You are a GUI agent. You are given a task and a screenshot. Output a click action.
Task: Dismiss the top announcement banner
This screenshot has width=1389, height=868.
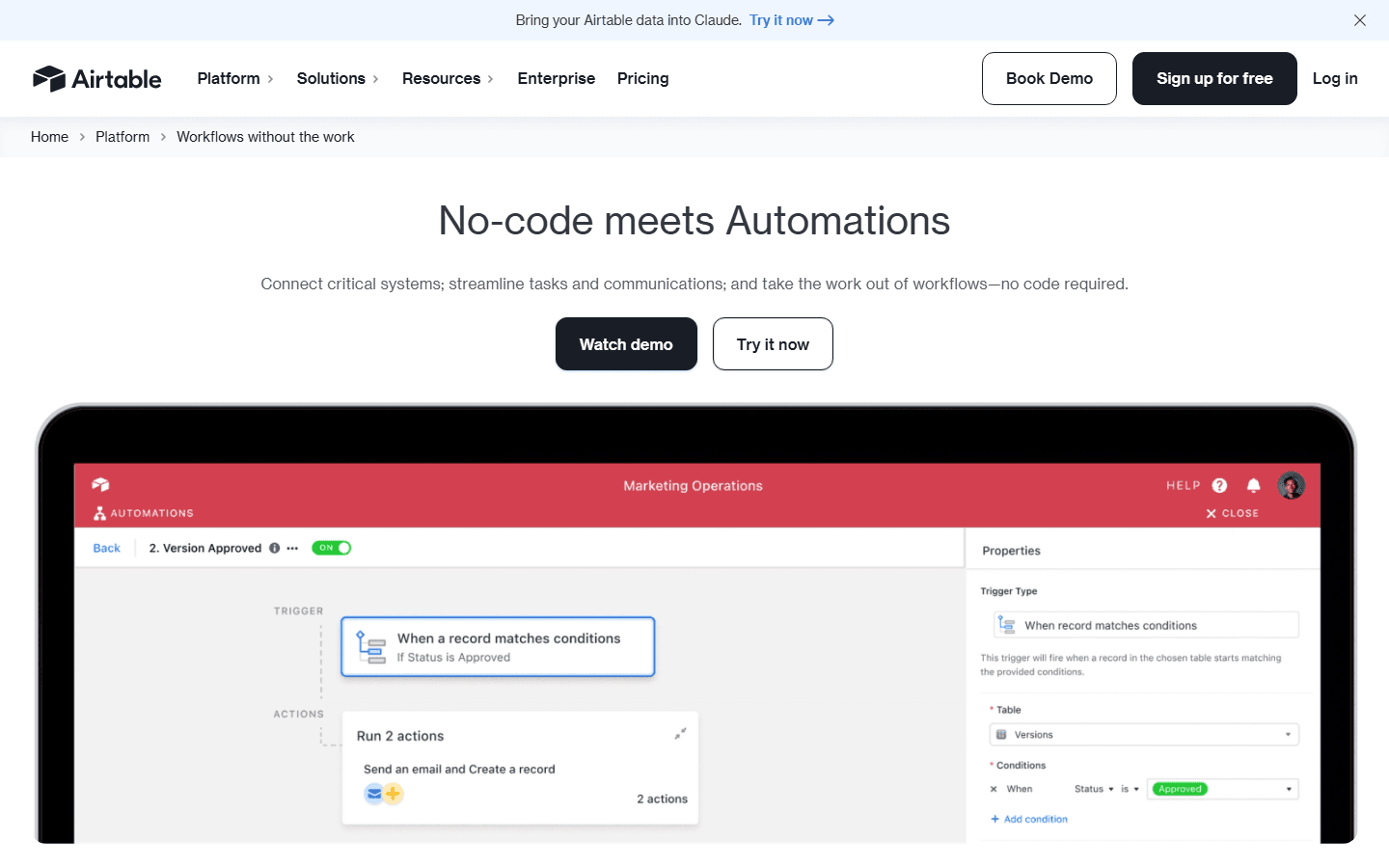click(1360, 20)
